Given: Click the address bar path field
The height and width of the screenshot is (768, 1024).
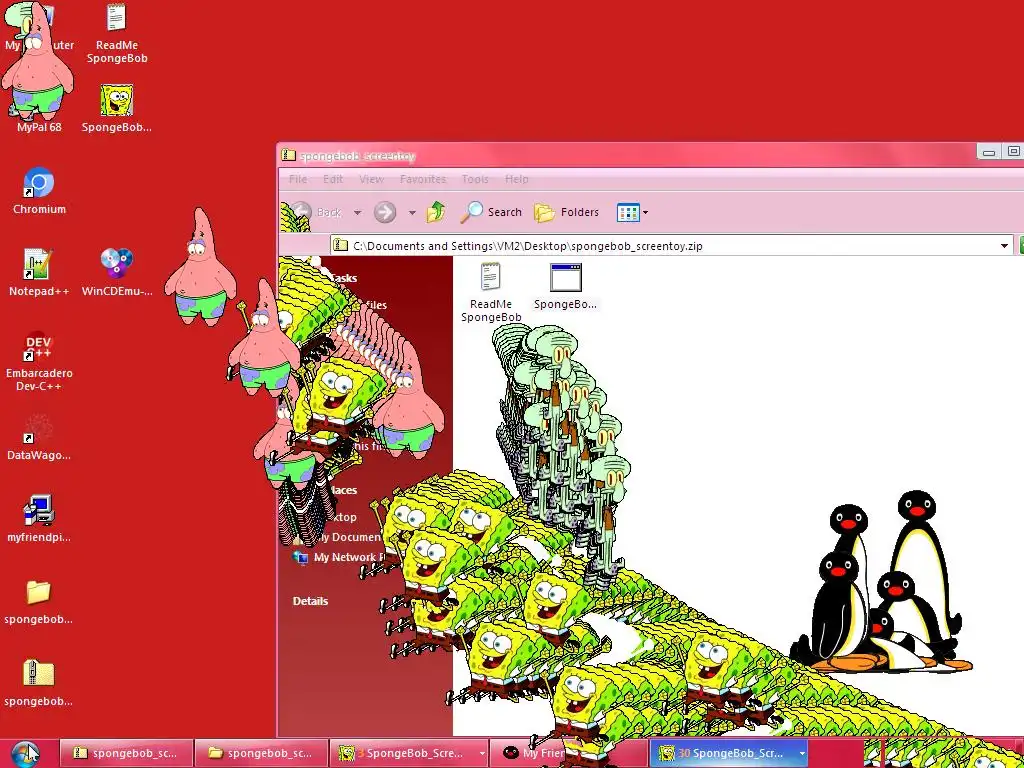Looking at the screenshot, I should 671,246.
